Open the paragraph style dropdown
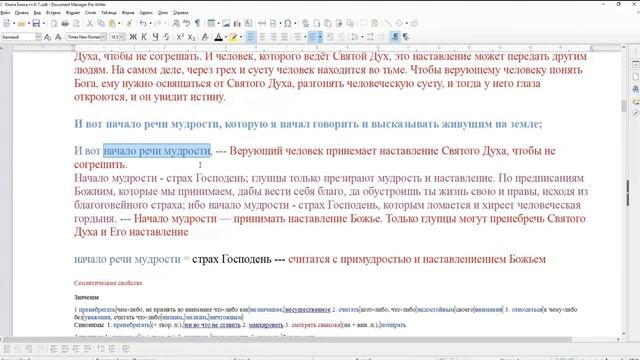This screenshot has width=640, height=360. coord(38,37)
